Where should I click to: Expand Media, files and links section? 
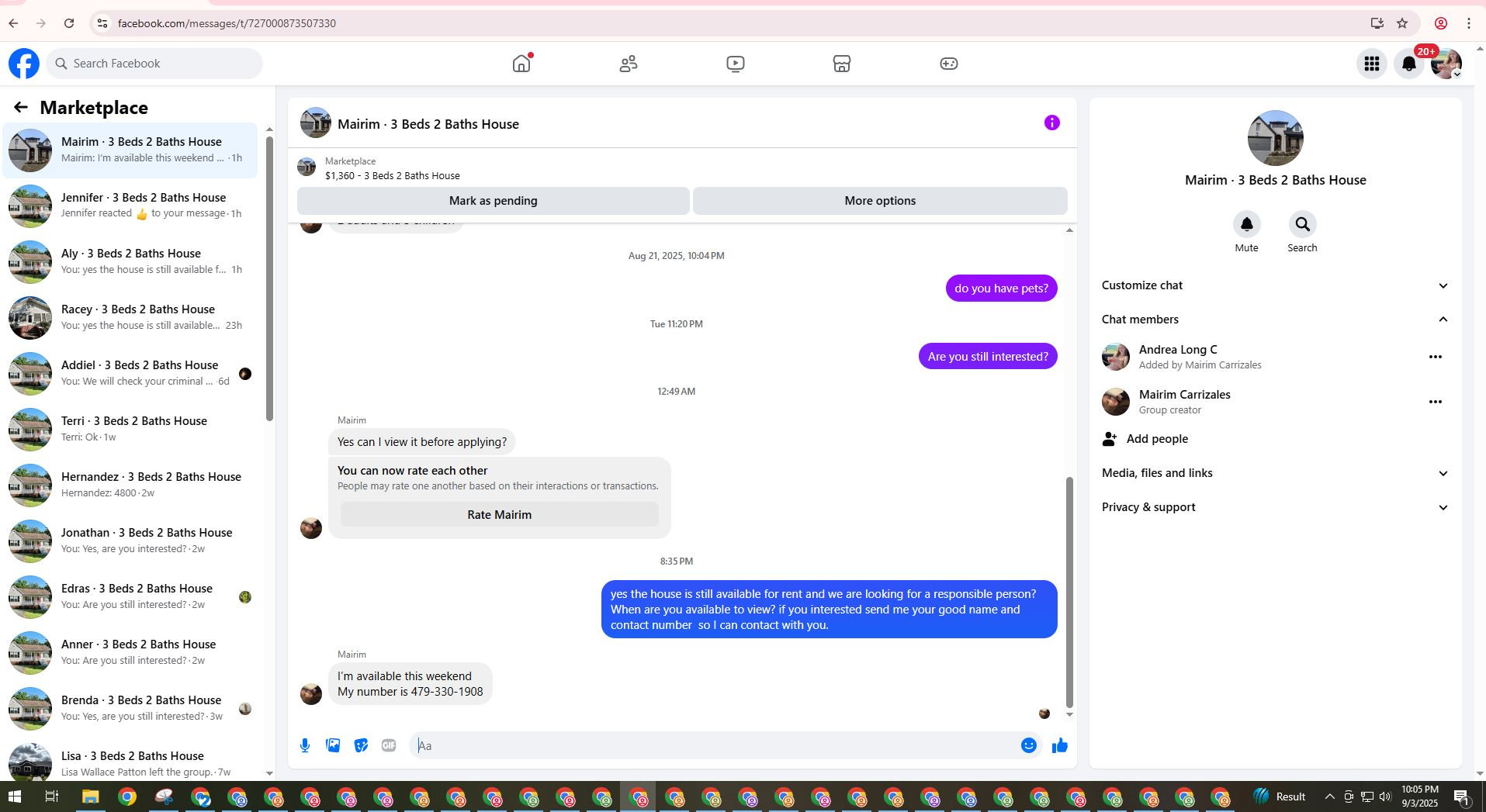[x=1276, y=473]
